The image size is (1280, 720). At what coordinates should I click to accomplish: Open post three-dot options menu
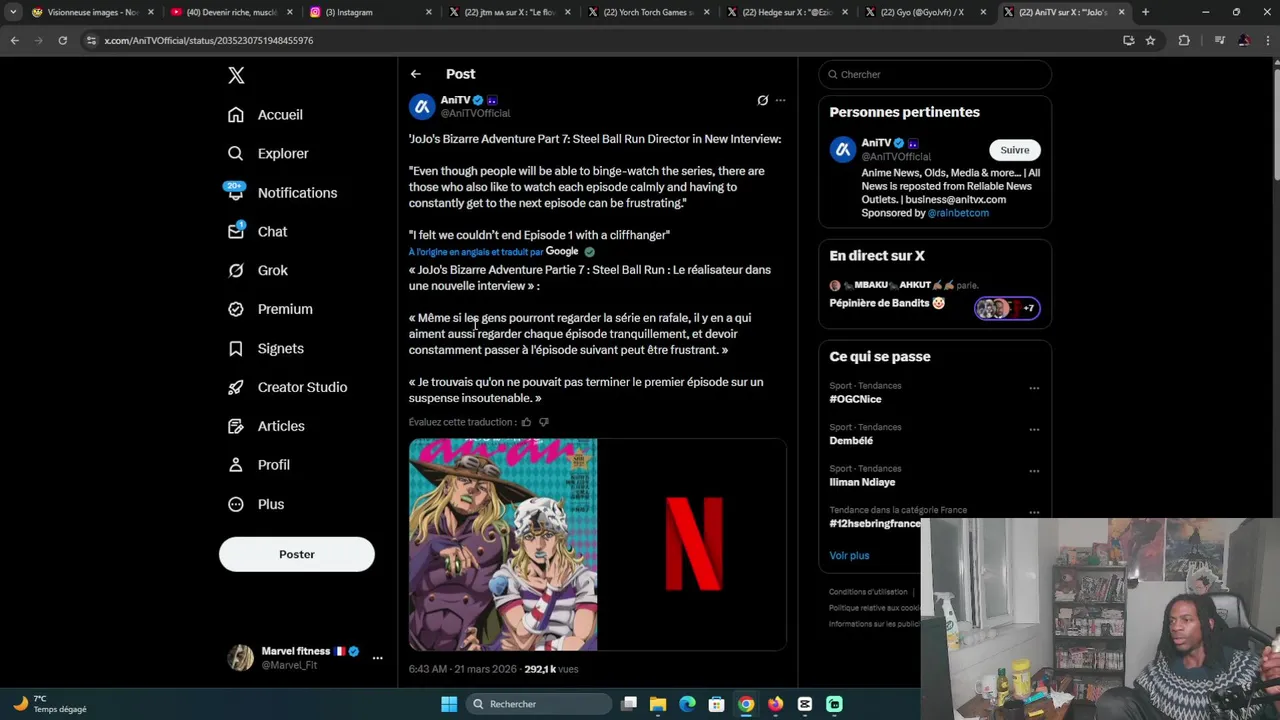(x=780, y=100)
